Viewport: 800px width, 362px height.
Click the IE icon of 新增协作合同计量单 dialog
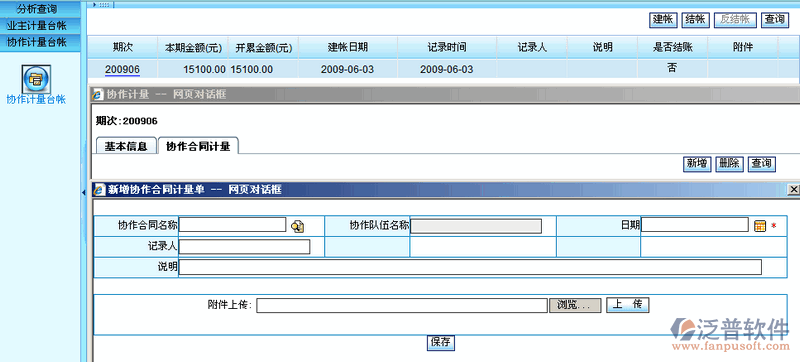(x=99, y=190)
